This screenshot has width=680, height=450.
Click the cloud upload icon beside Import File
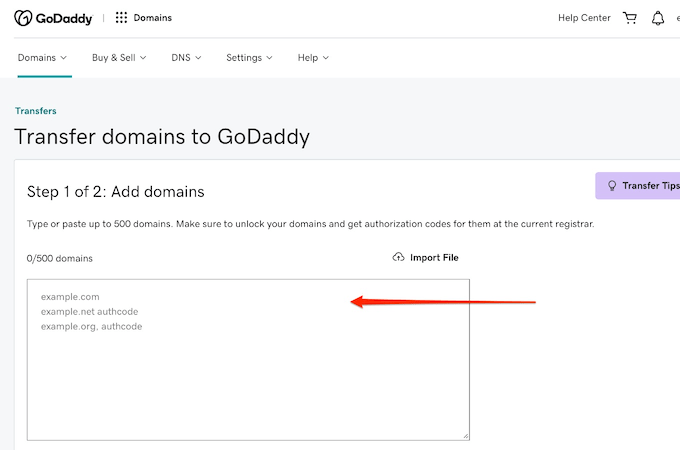pyautogui.click(x=399, y=257)
